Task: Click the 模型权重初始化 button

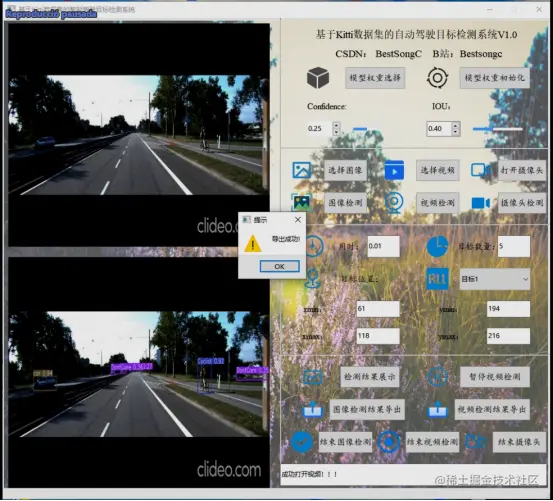Action: [495, 78]
